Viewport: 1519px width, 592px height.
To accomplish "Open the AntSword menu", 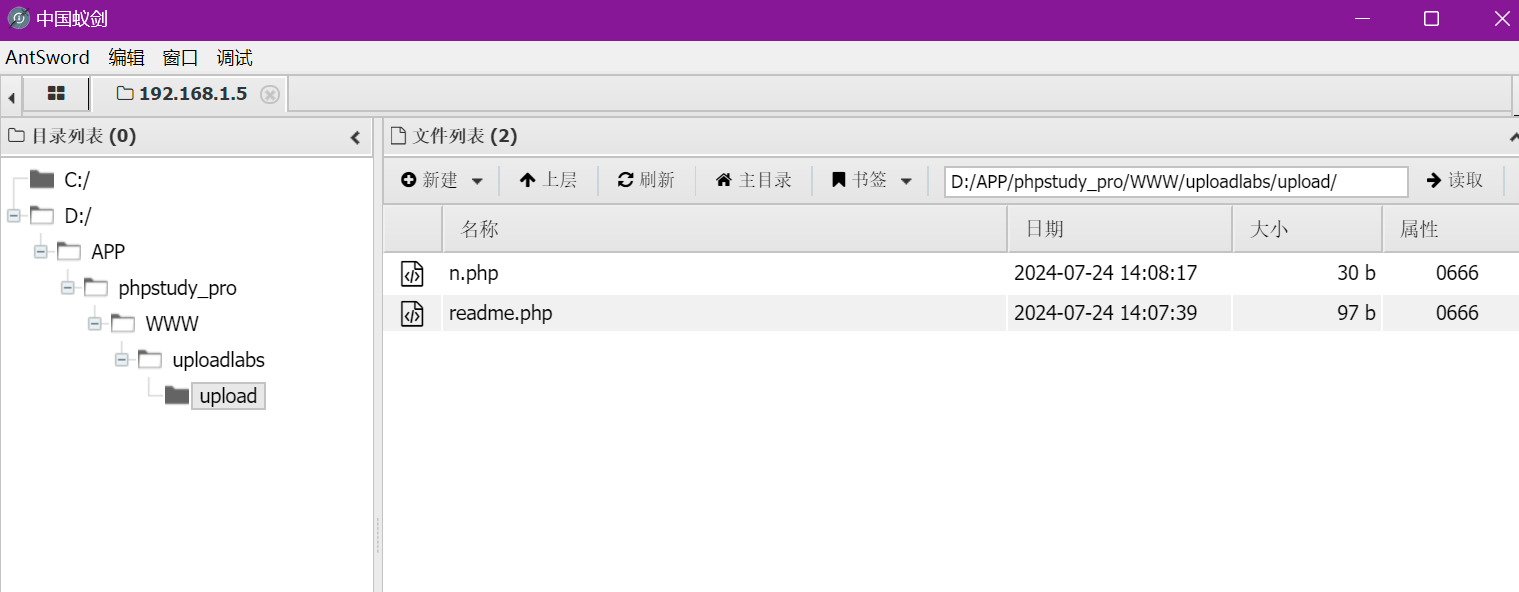I will [x=47, y=57].
